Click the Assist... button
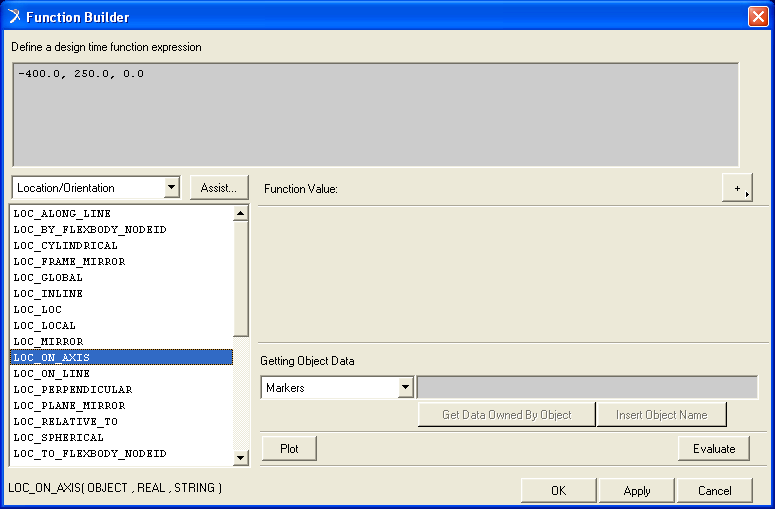Image resolution: width=775 pixels, height=509 pixels. tap(218, 188)
